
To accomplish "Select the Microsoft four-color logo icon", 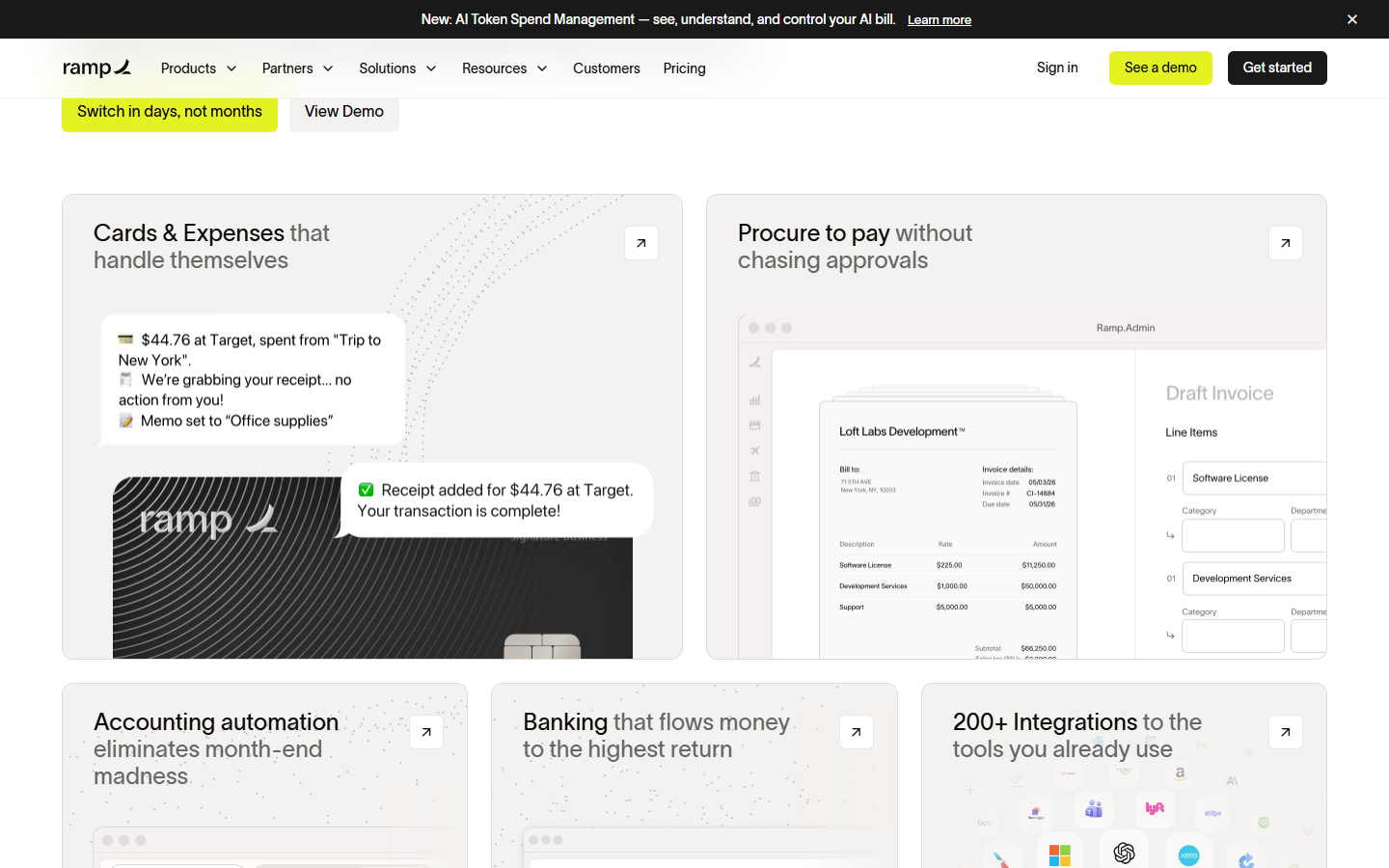I will coord(1060,855).
